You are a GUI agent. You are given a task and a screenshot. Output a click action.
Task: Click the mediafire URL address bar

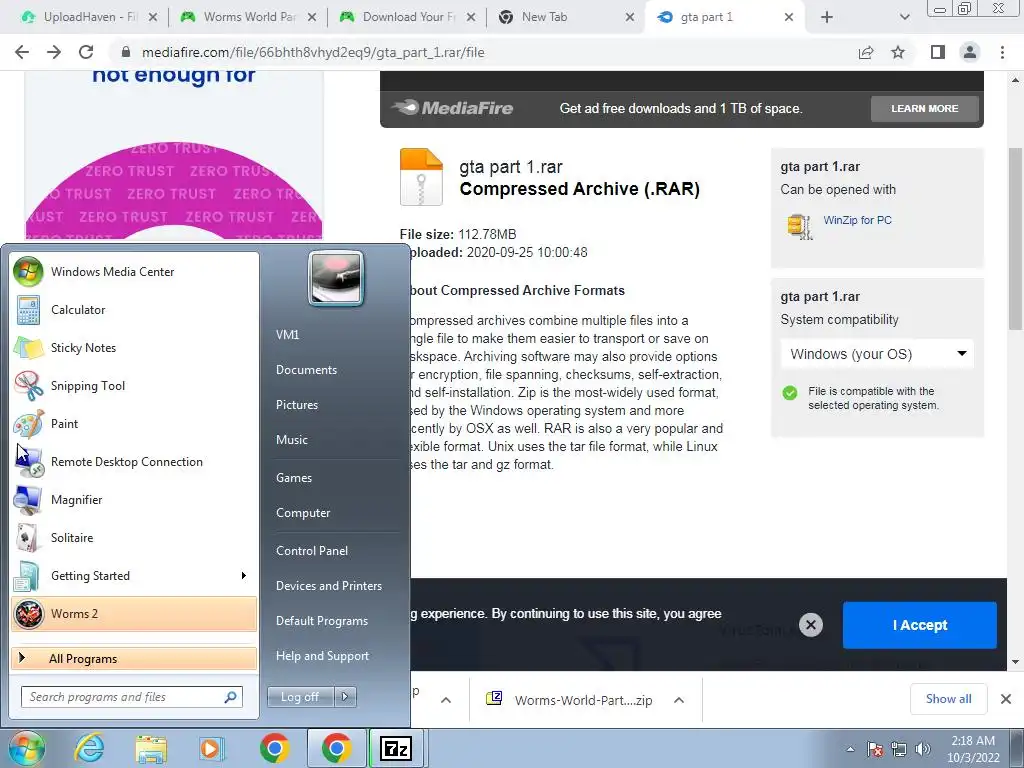coord(483,52)
